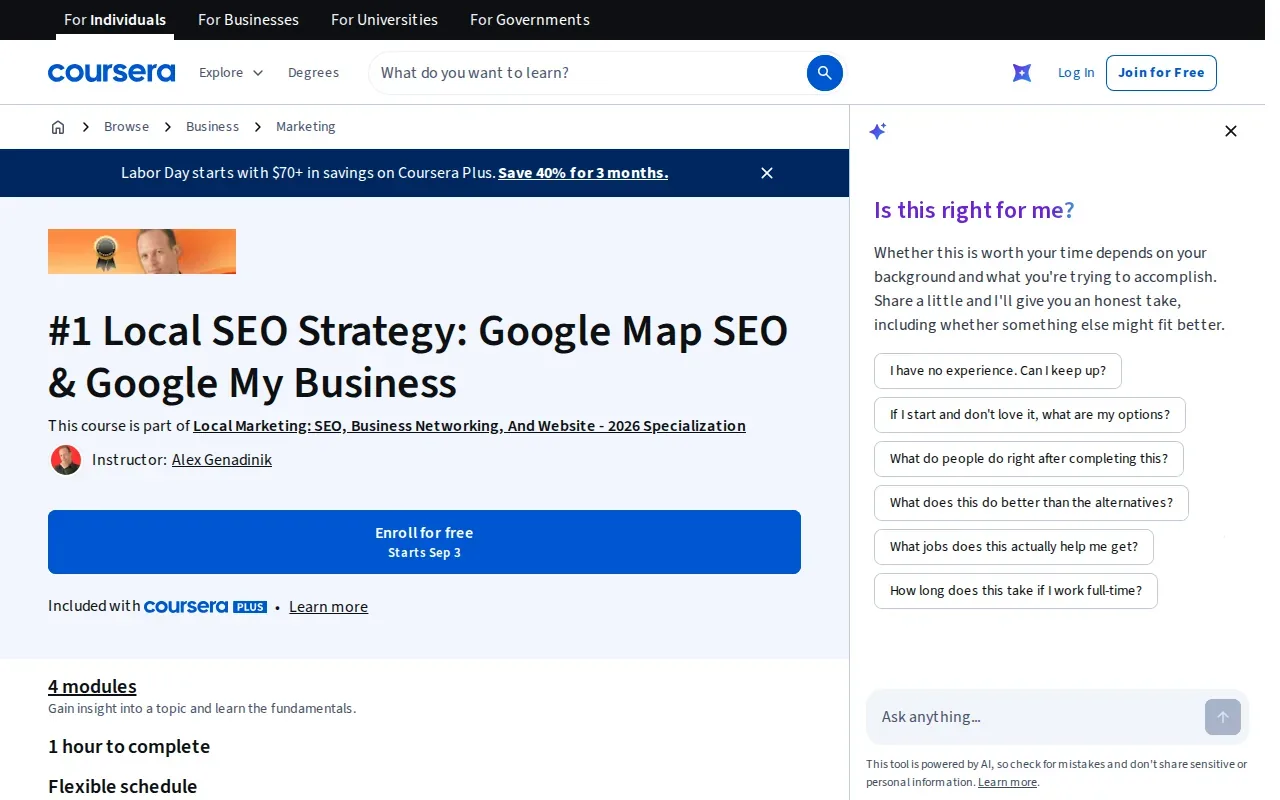The image size is (1280, 800).
Task: Open Alex Genadinik instructor link
Action: (222, 460)
